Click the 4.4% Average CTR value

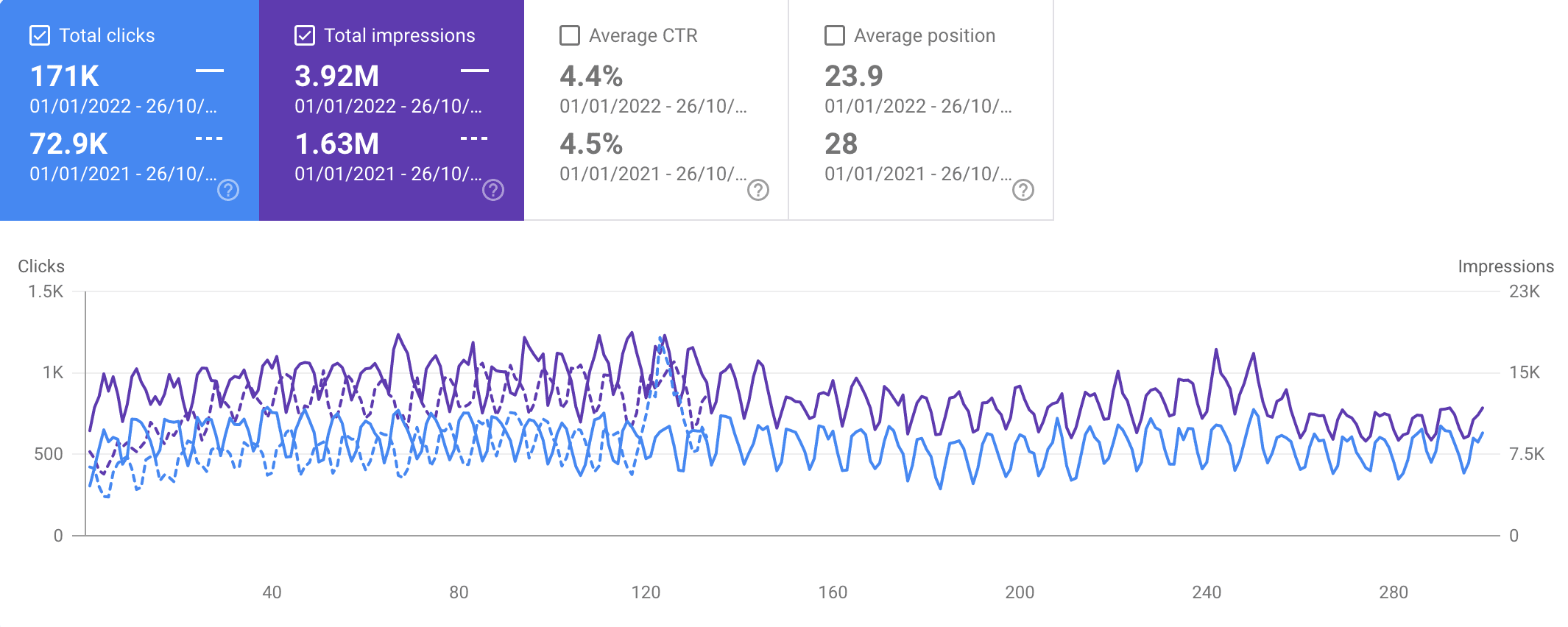[x=591, y=77]
